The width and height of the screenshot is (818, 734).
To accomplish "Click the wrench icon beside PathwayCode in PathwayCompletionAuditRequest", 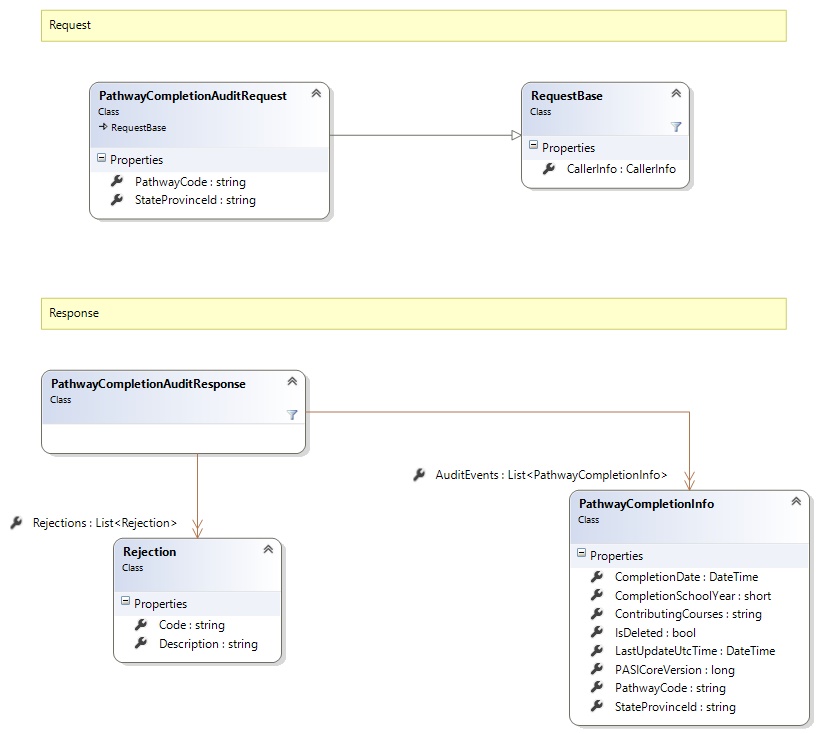I will (115, 182).
